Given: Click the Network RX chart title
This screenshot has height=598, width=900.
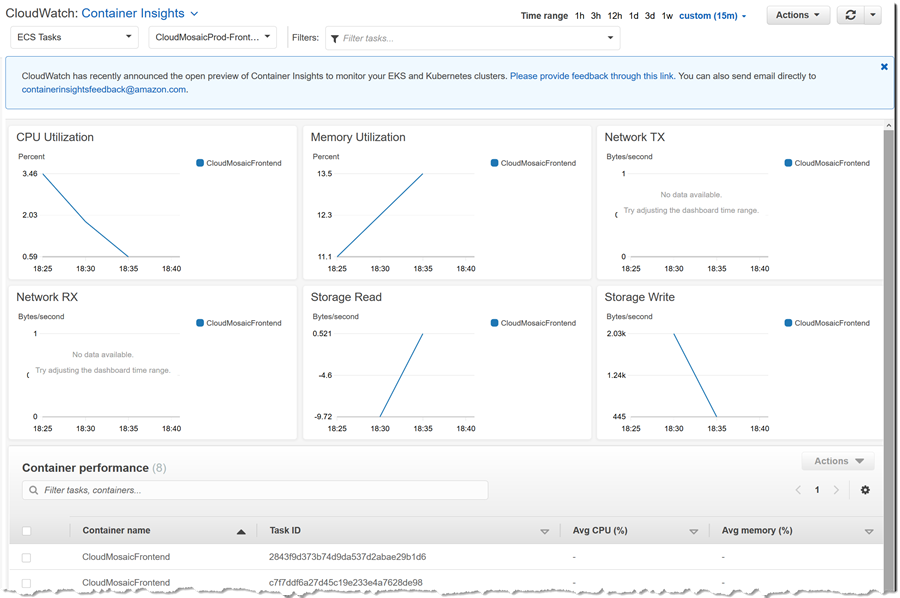Looking at the screenshot, I should tap(46, 297).
